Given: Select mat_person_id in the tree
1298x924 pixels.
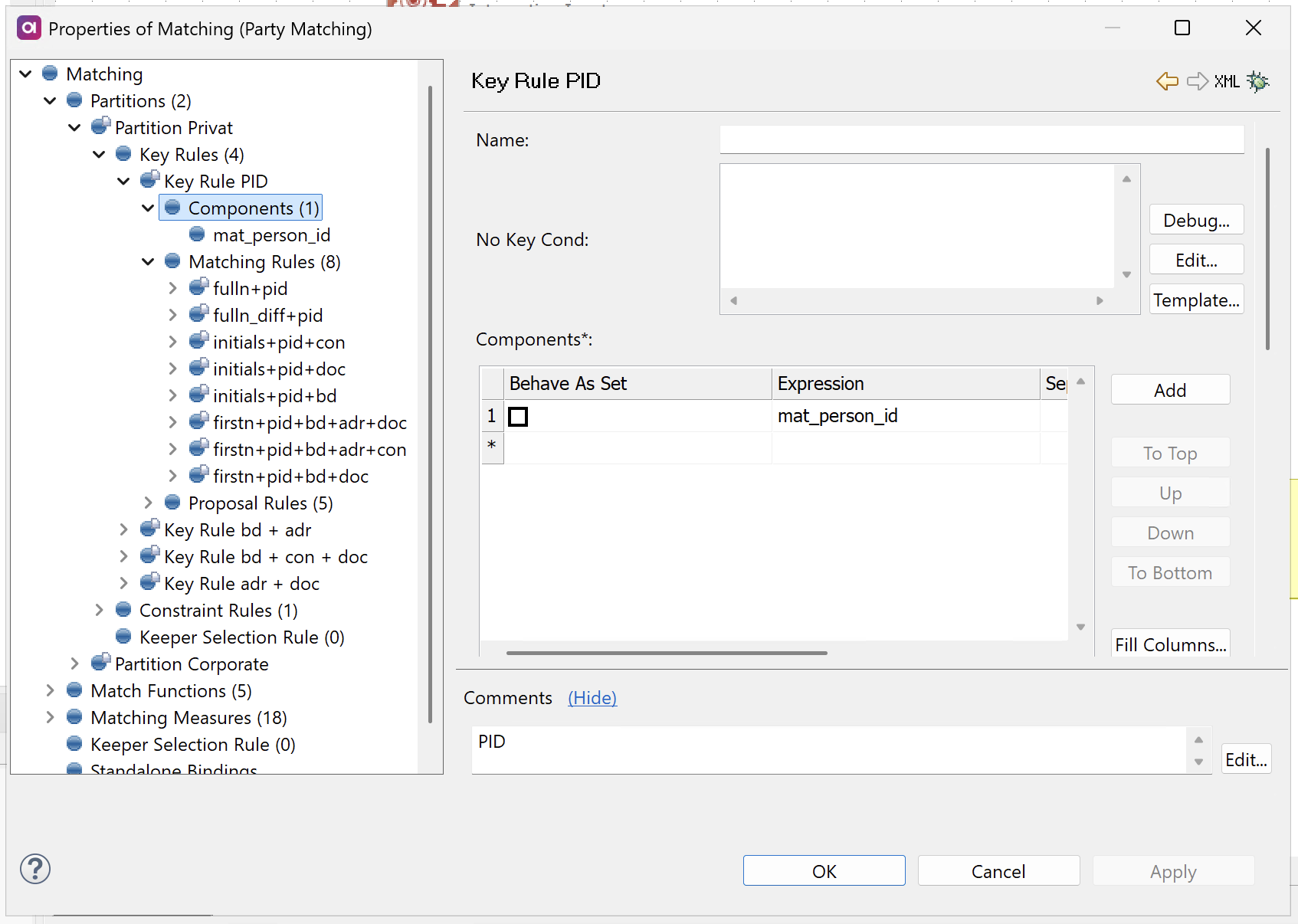Looking at the screenshot, I should pos(271,235).
